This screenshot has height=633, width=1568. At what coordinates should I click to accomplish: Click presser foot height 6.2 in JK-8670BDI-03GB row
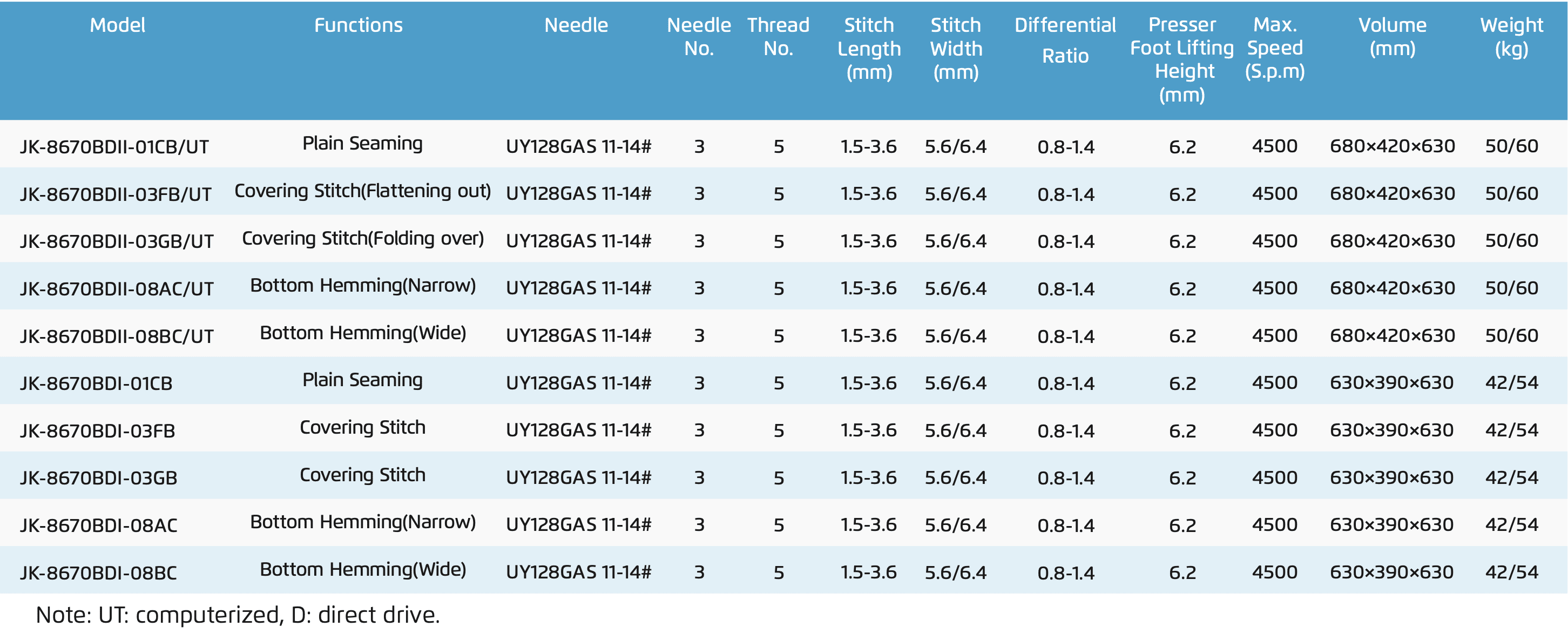pyautogui.click(x=1182, y=478)
